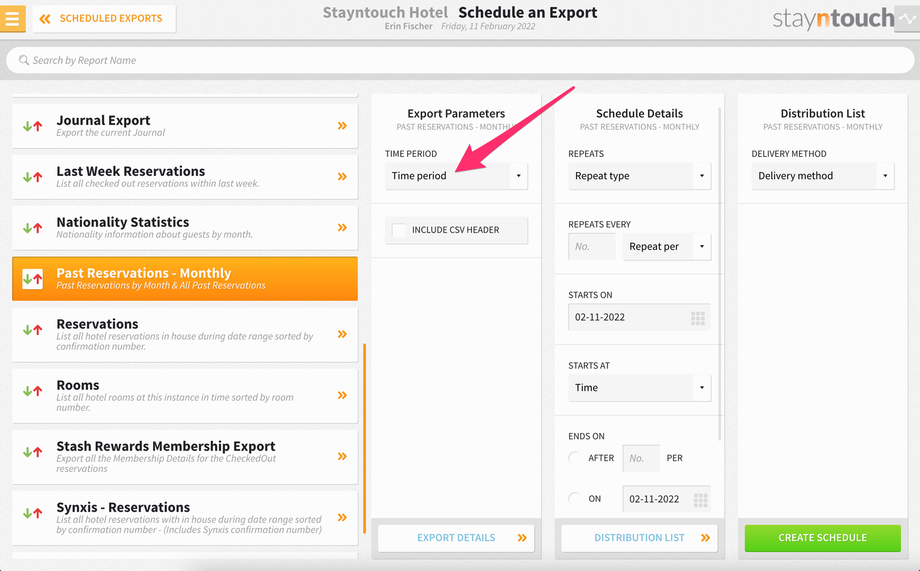Click the Schedule Details panel scrollbar

click(x=719, y=273)
